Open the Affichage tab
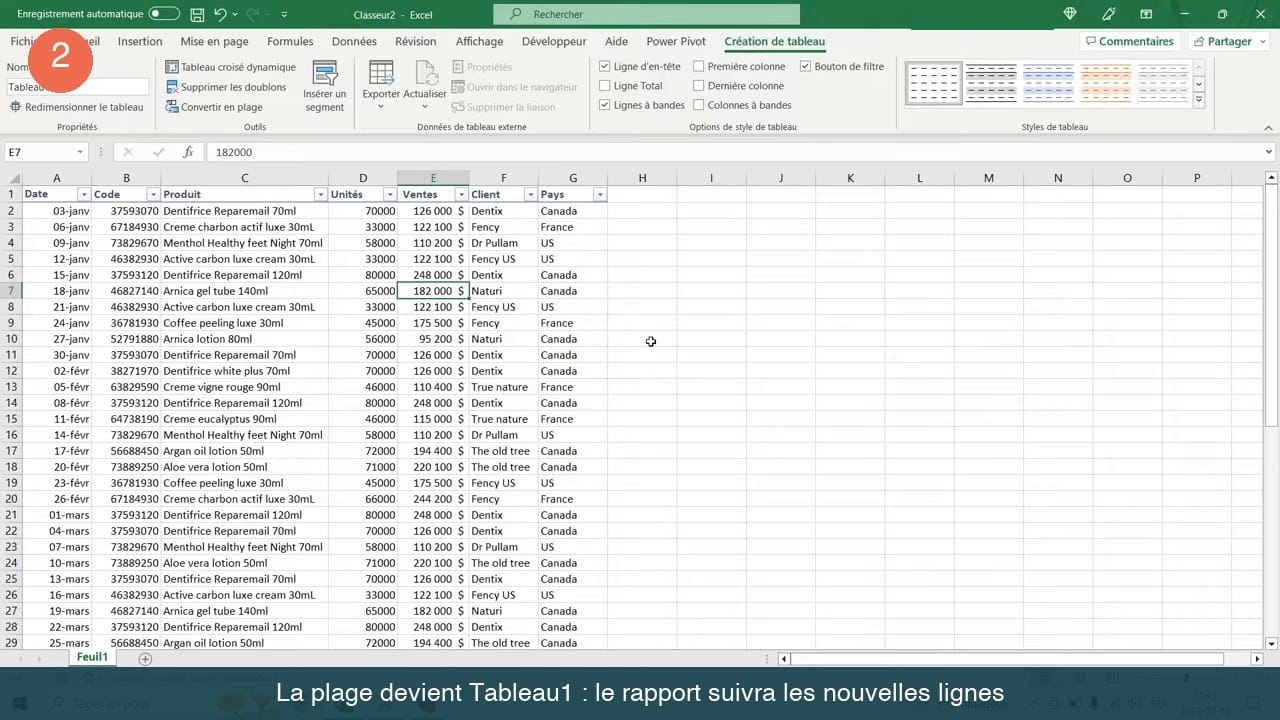 tap(479, 42)
